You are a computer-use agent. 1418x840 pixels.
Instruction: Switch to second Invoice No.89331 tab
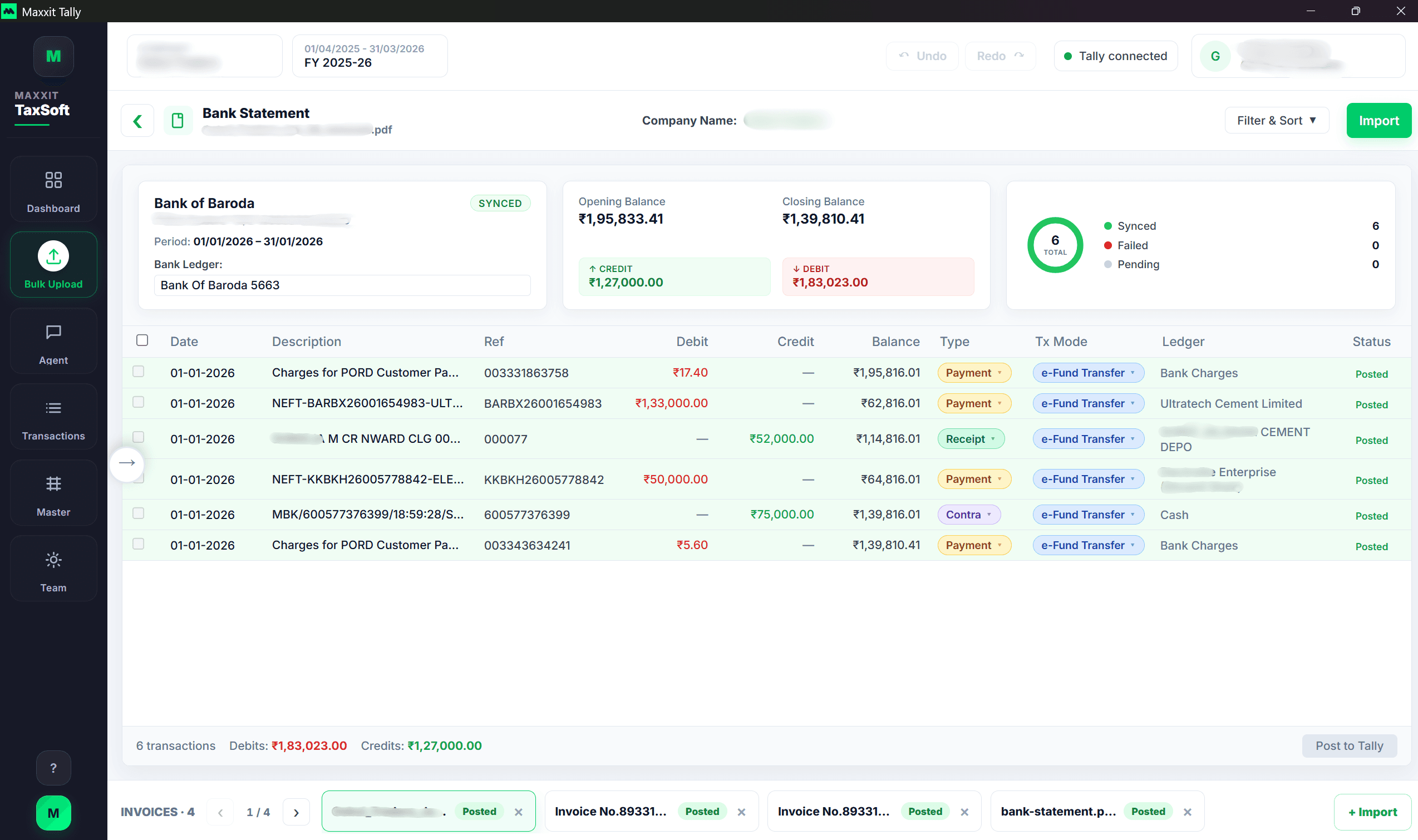[651, 811]
